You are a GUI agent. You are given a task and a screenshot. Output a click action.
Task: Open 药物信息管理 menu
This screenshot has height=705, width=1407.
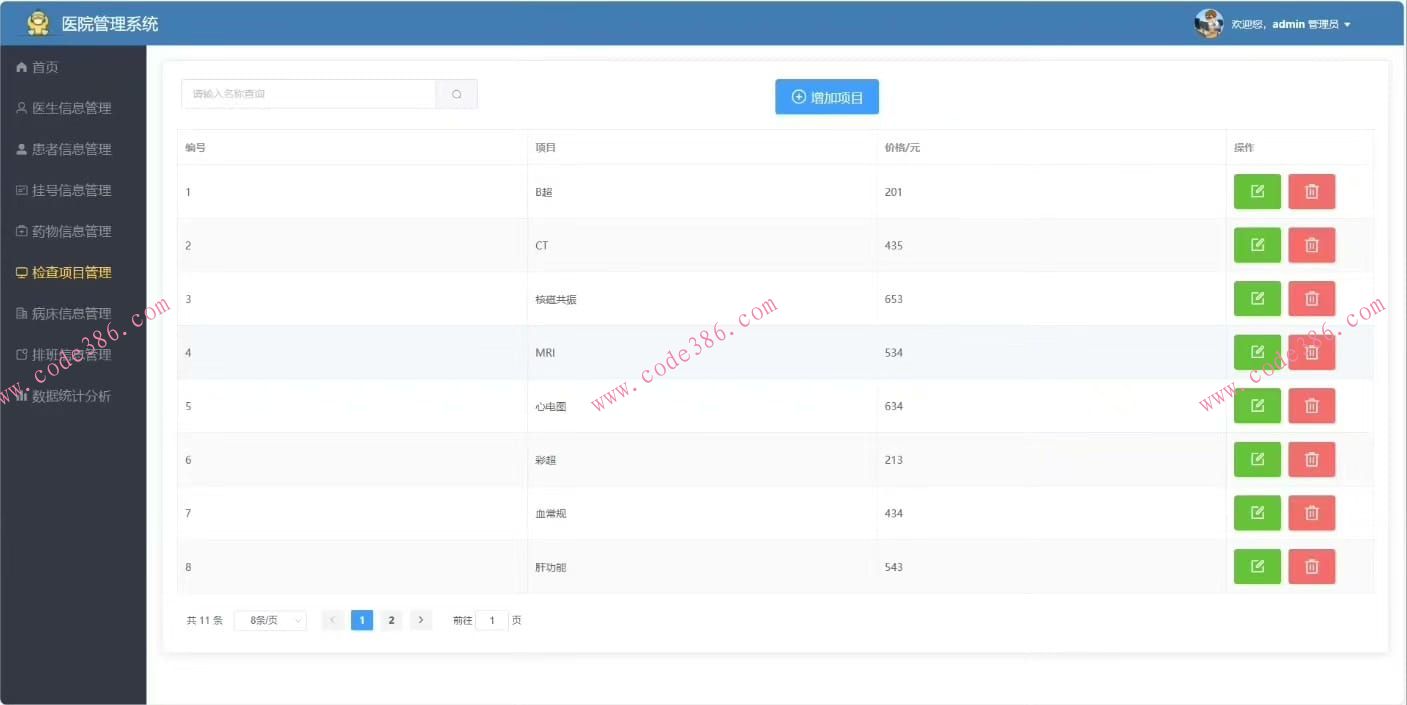[73, 231]
